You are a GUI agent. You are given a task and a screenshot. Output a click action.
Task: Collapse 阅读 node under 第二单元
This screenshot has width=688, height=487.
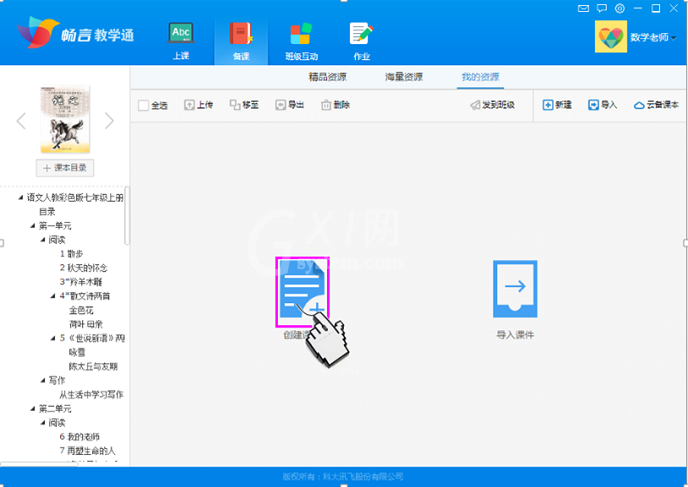tap(43, 423)
